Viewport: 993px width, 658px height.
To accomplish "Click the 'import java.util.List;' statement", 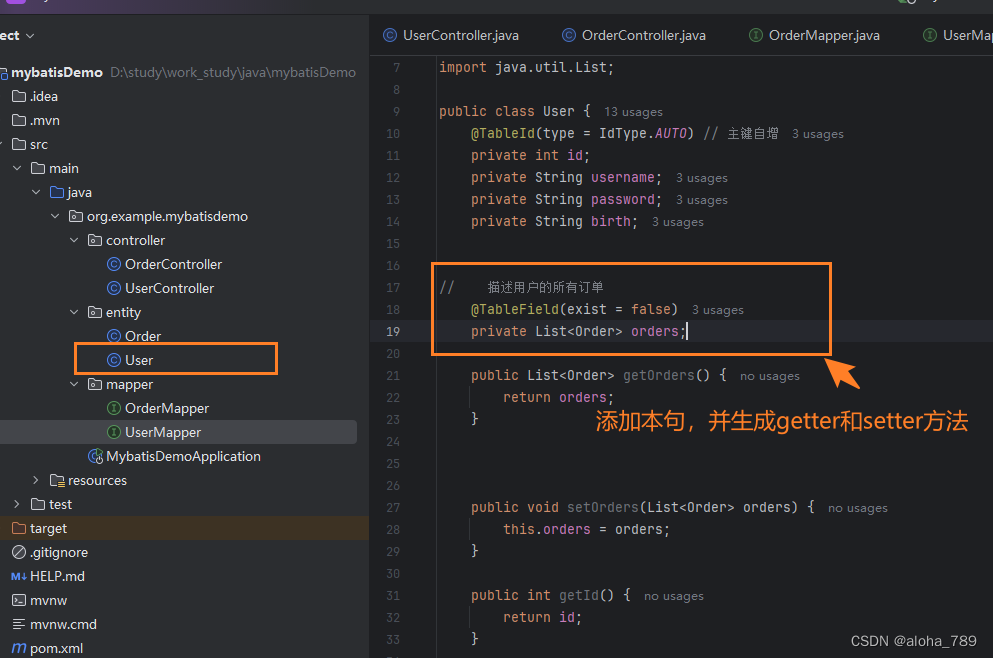I will click(526, 68).
